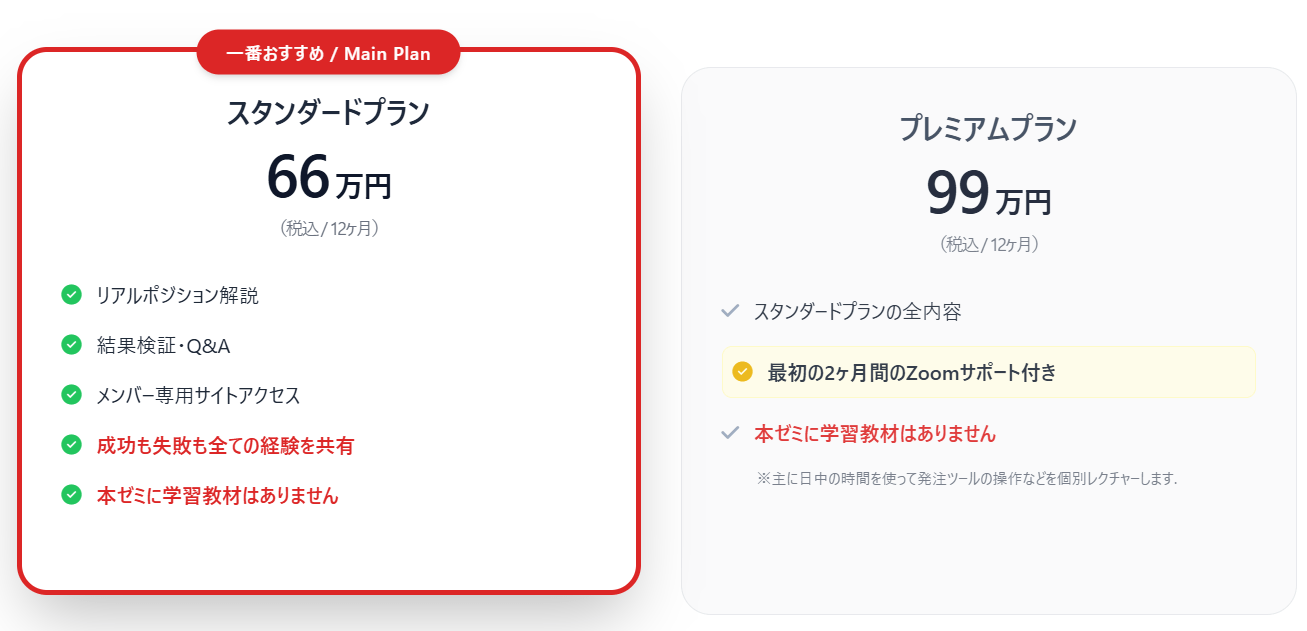This screenshot has width=1307, height=631.
Task: Click gray checkmark beside スタンダードプランの全内容
Action: [x=730, y=311]
